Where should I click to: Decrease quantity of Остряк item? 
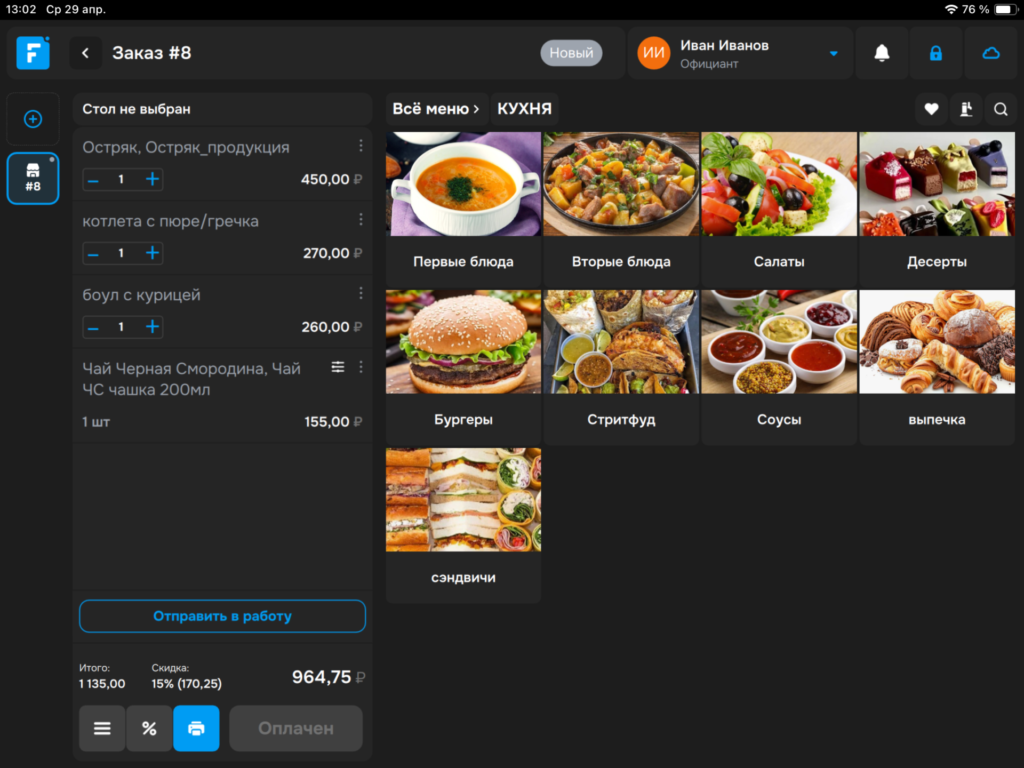point(93,180)
